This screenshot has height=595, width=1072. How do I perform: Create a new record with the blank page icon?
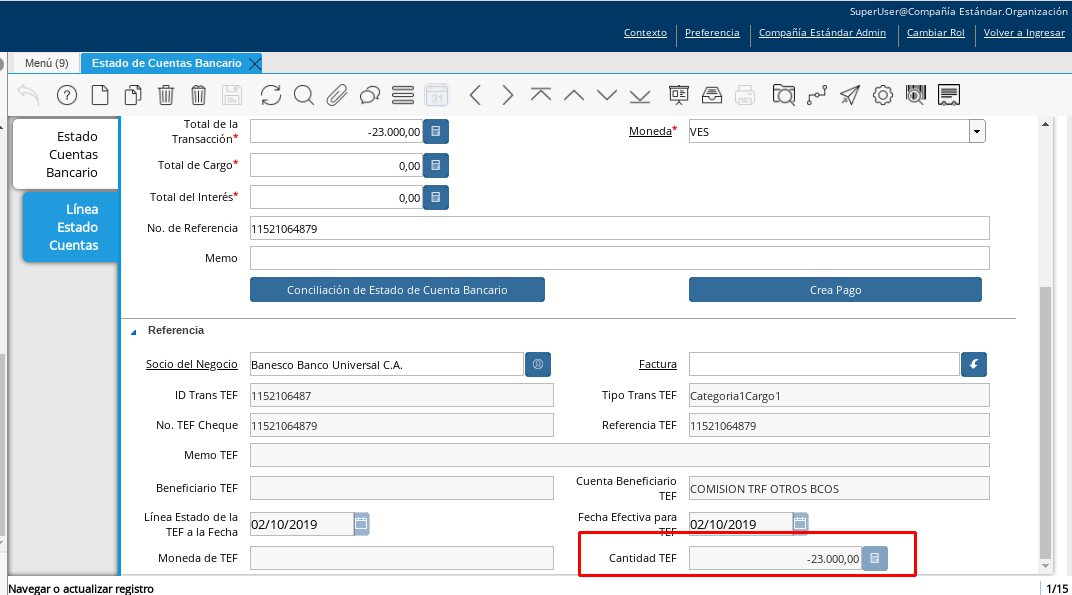pos(100,95)
